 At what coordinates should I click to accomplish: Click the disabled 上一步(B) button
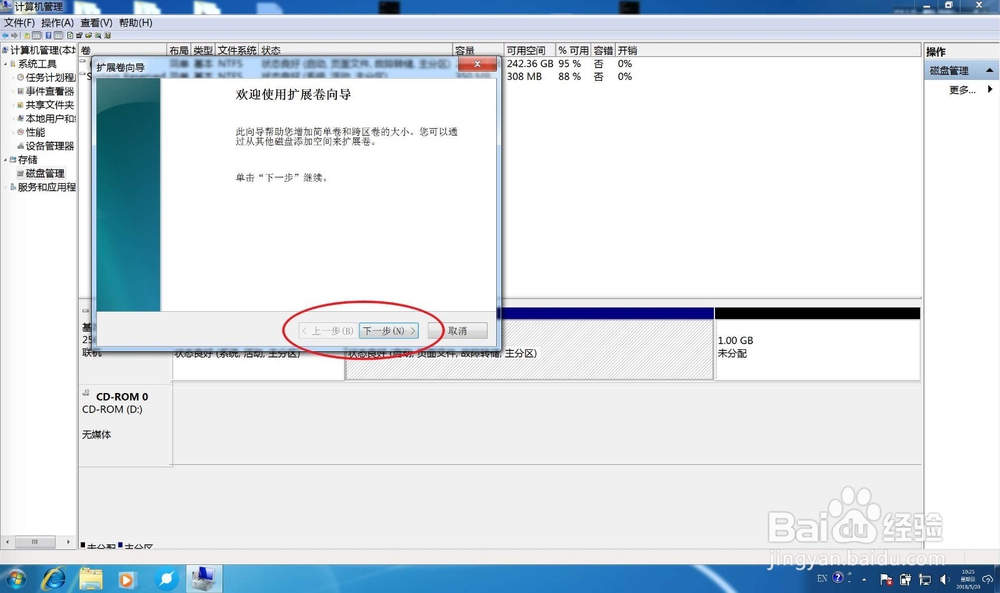click(x=327, y=331)
